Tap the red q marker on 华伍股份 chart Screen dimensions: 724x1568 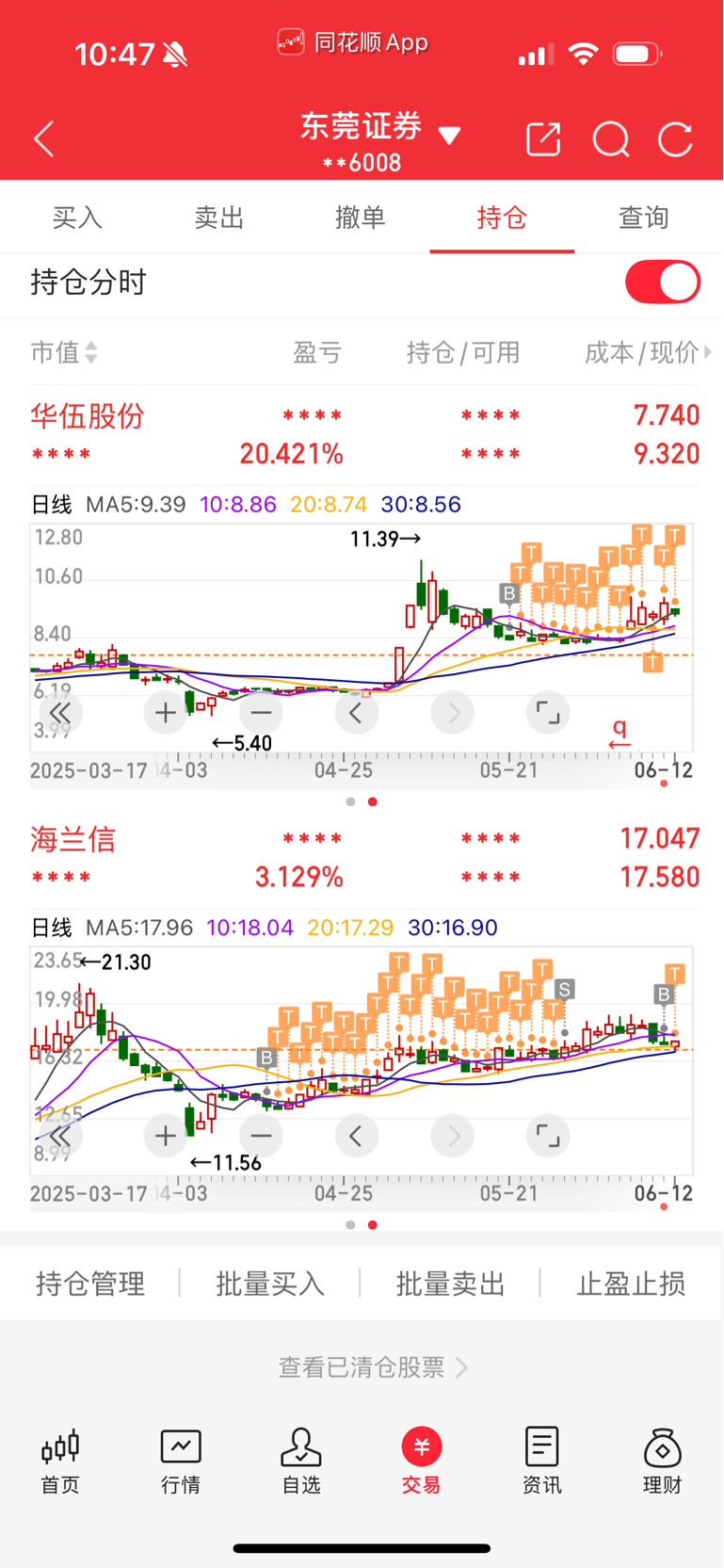[619, 734]
